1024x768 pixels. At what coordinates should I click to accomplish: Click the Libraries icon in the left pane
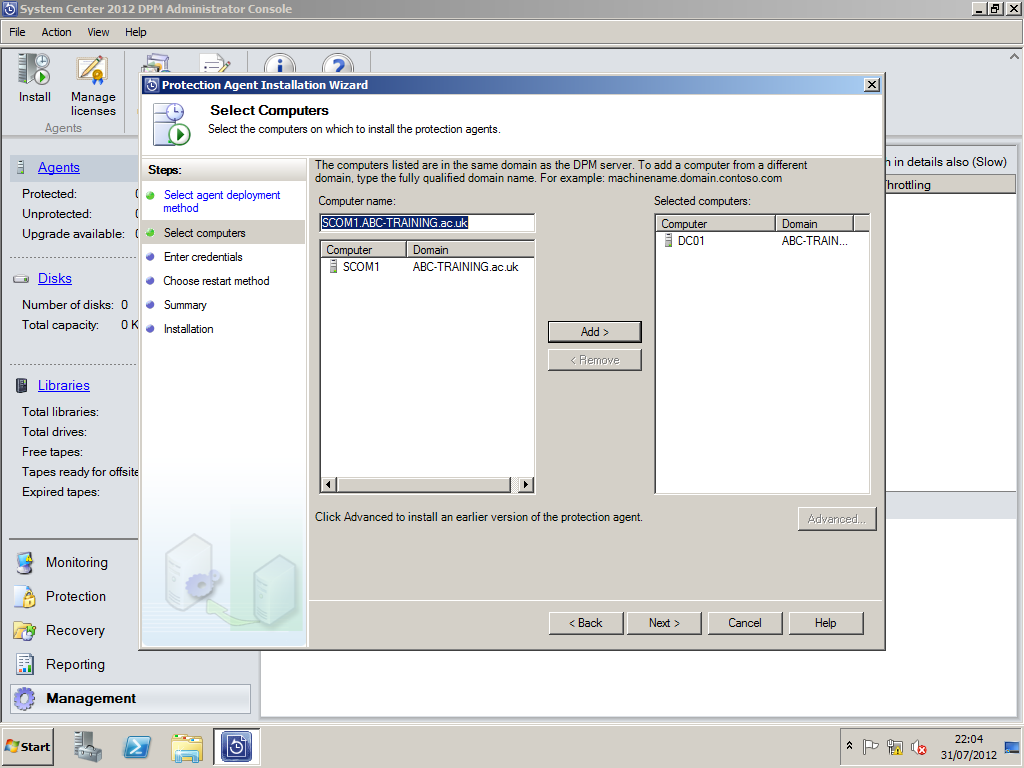[x=22, y=385]
